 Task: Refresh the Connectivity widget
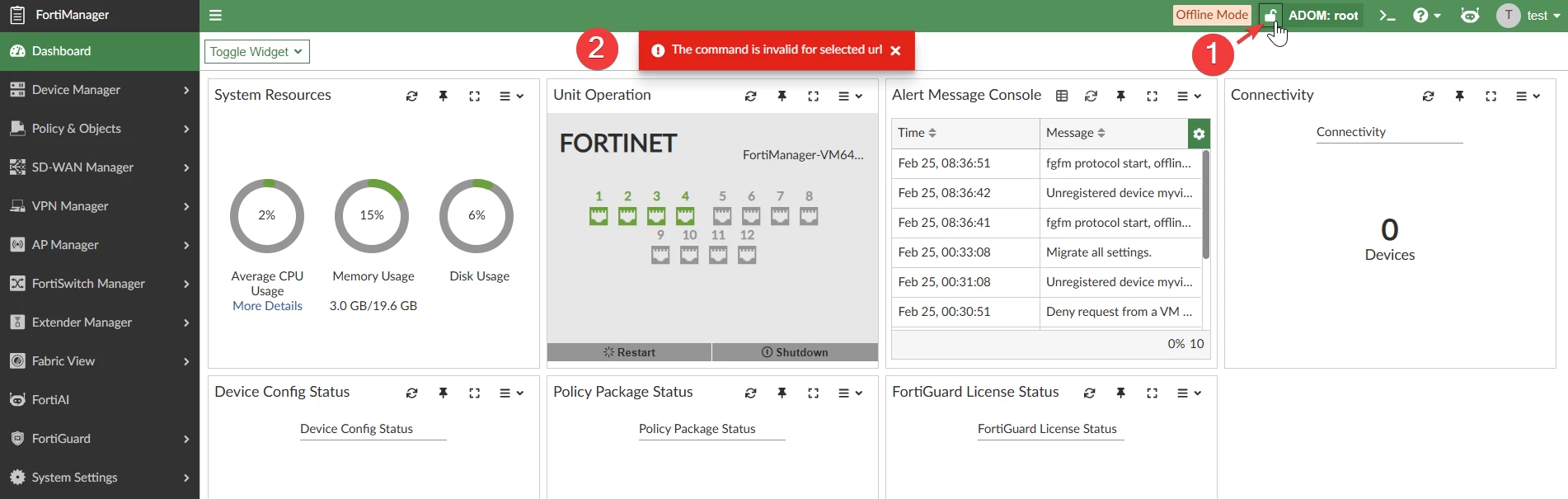point(1428,97)
